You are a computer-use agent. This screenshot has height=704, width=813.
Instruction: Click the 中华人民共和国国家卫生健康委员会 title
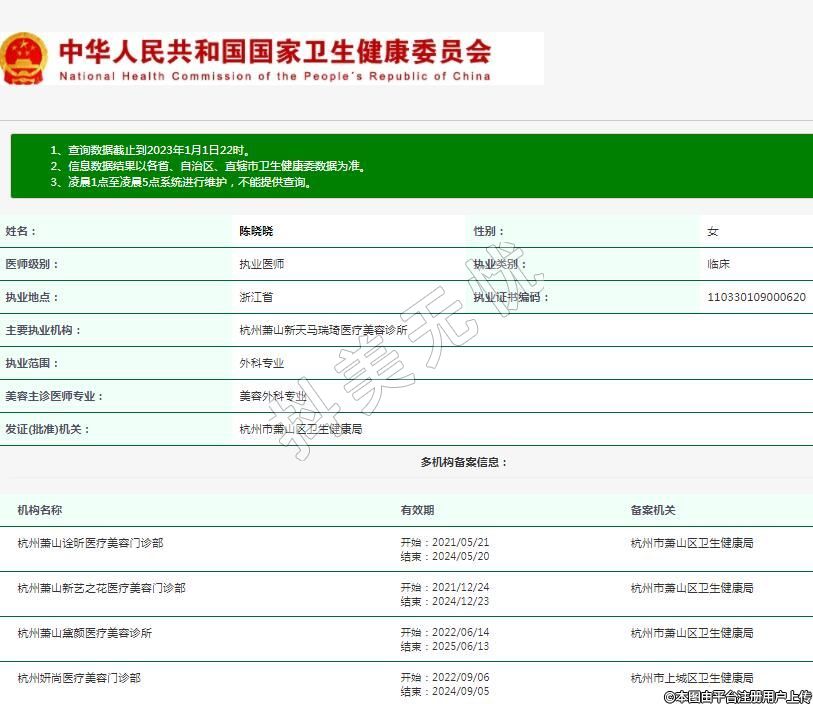pos(275,50)
